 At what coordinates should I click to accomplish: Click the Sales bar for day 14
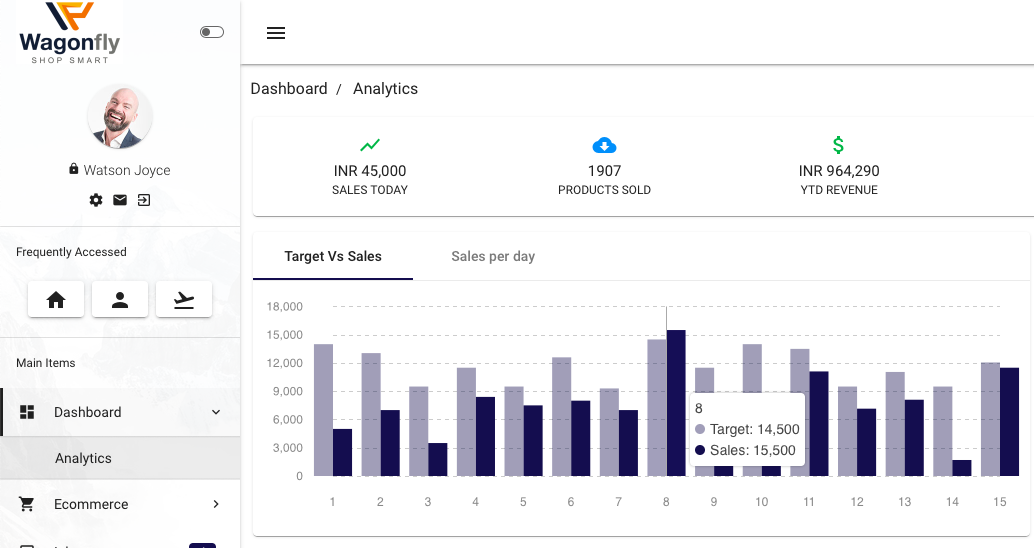[962, 468]
